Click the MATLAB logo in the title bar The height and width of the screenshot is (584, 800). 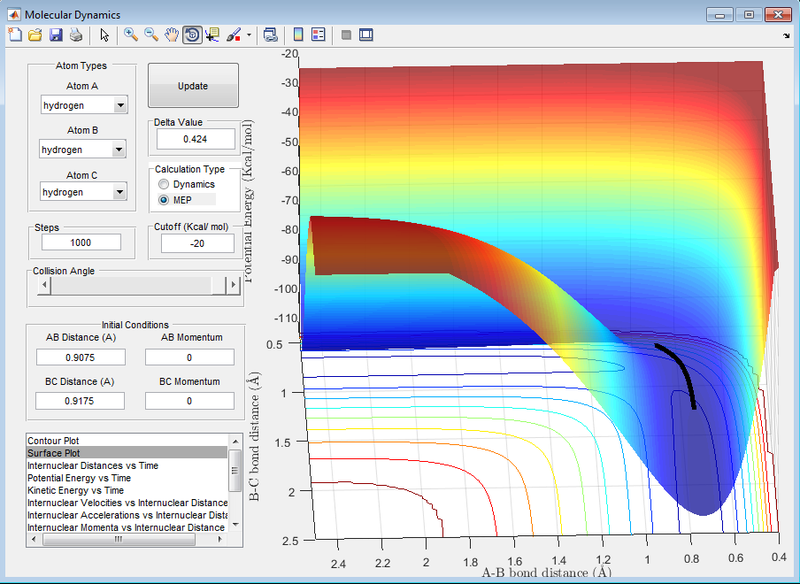click(14, 14)
